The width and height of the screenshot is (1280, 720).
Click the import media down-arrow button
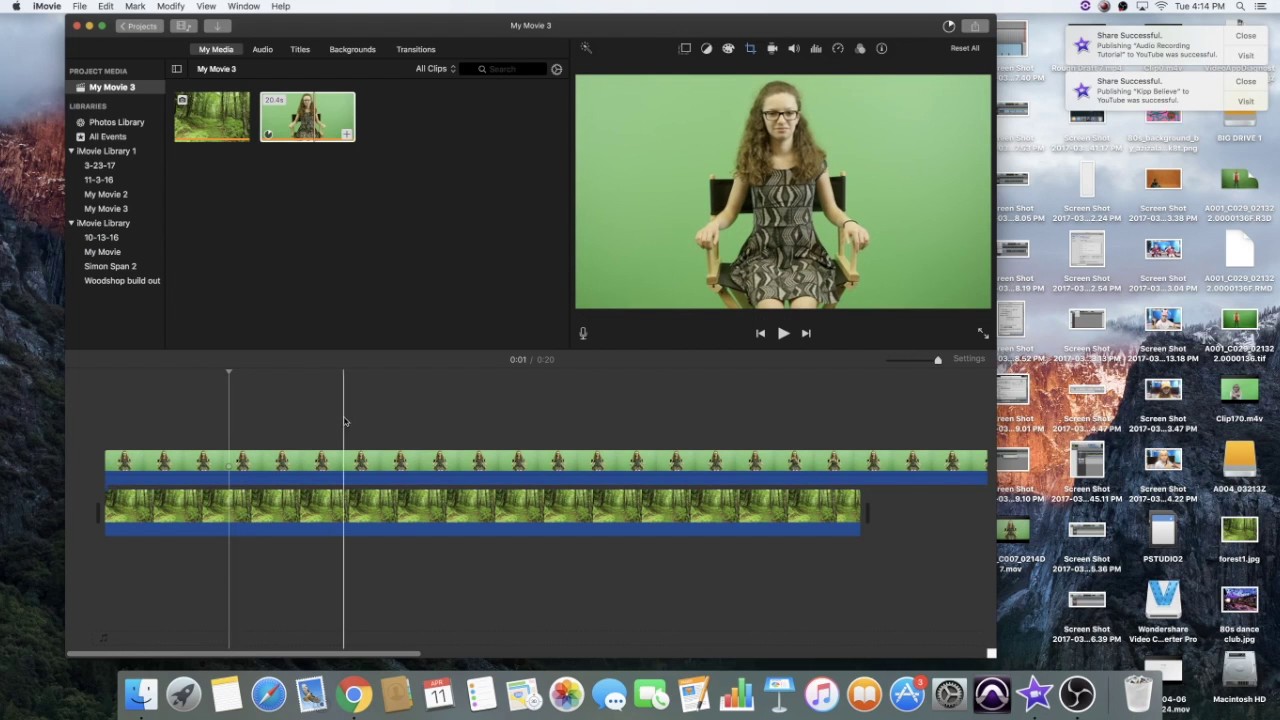217,26
